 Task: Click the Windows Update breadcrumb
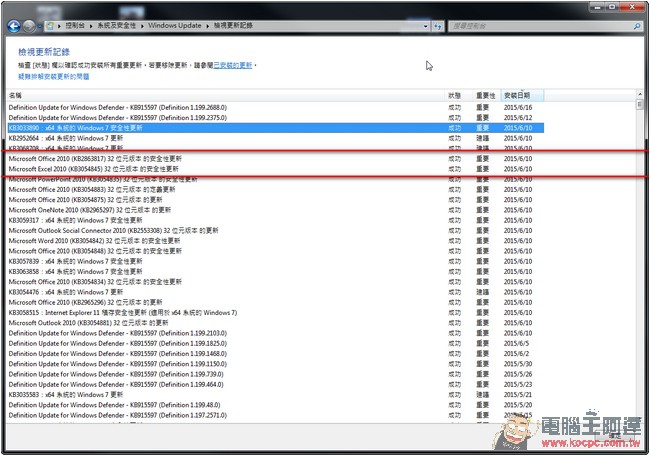pos(175,25)
